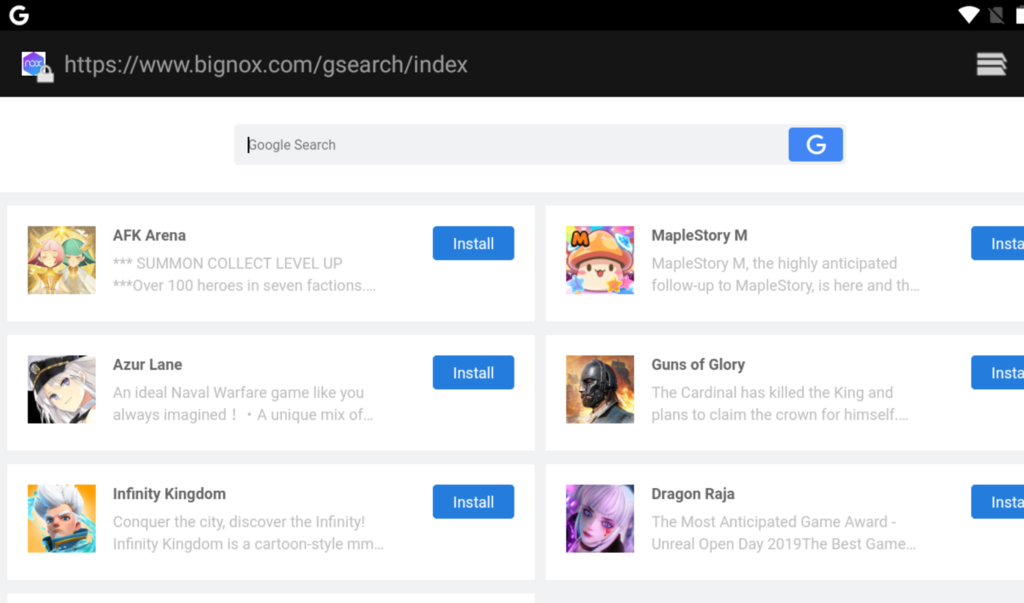Viewport: 1024px width, 603px height.
Task: Open the Dragon Raja title
Action: (x=693, y=494)
